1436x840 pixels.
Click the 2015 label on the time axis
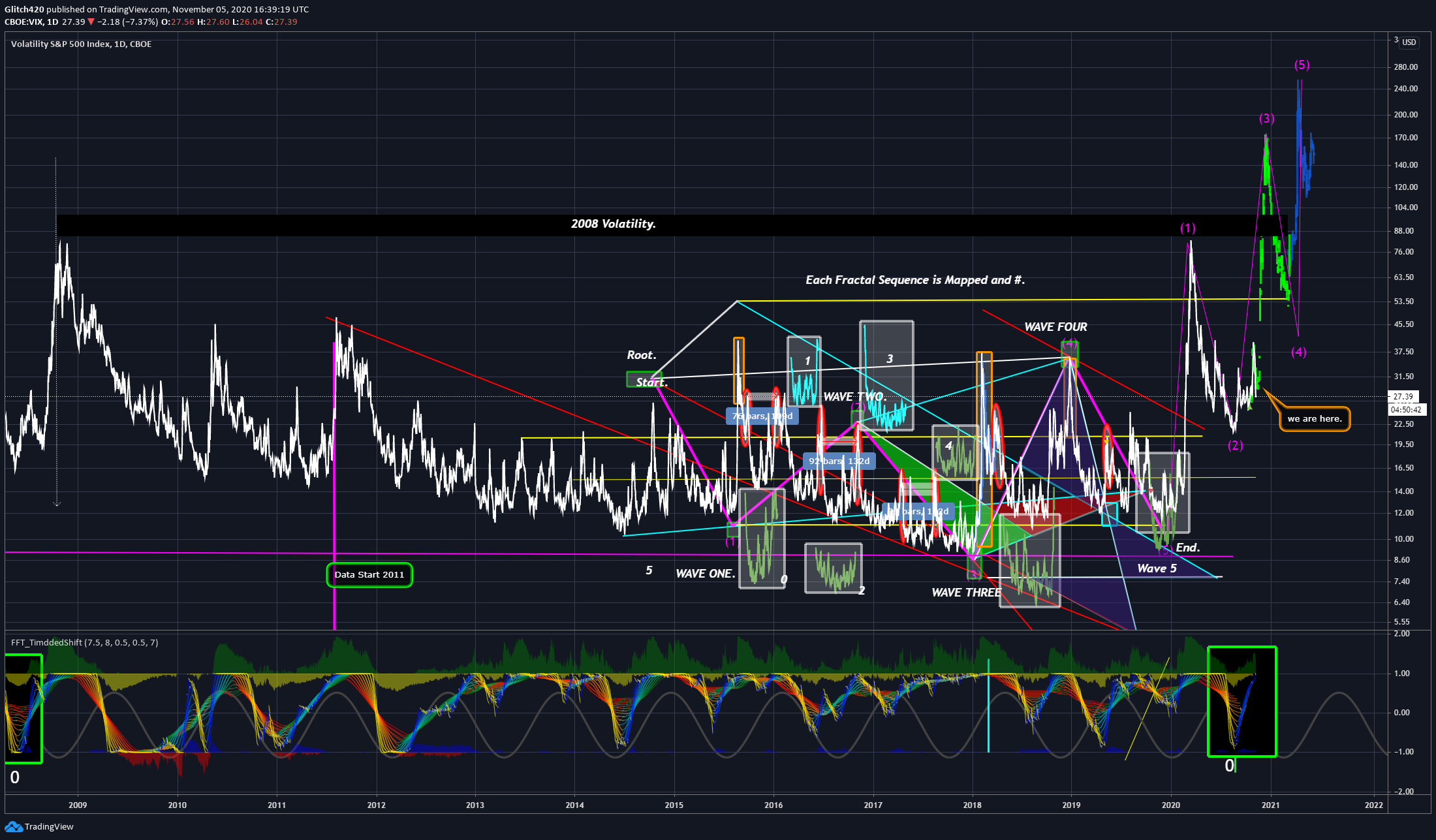point(674,805)
